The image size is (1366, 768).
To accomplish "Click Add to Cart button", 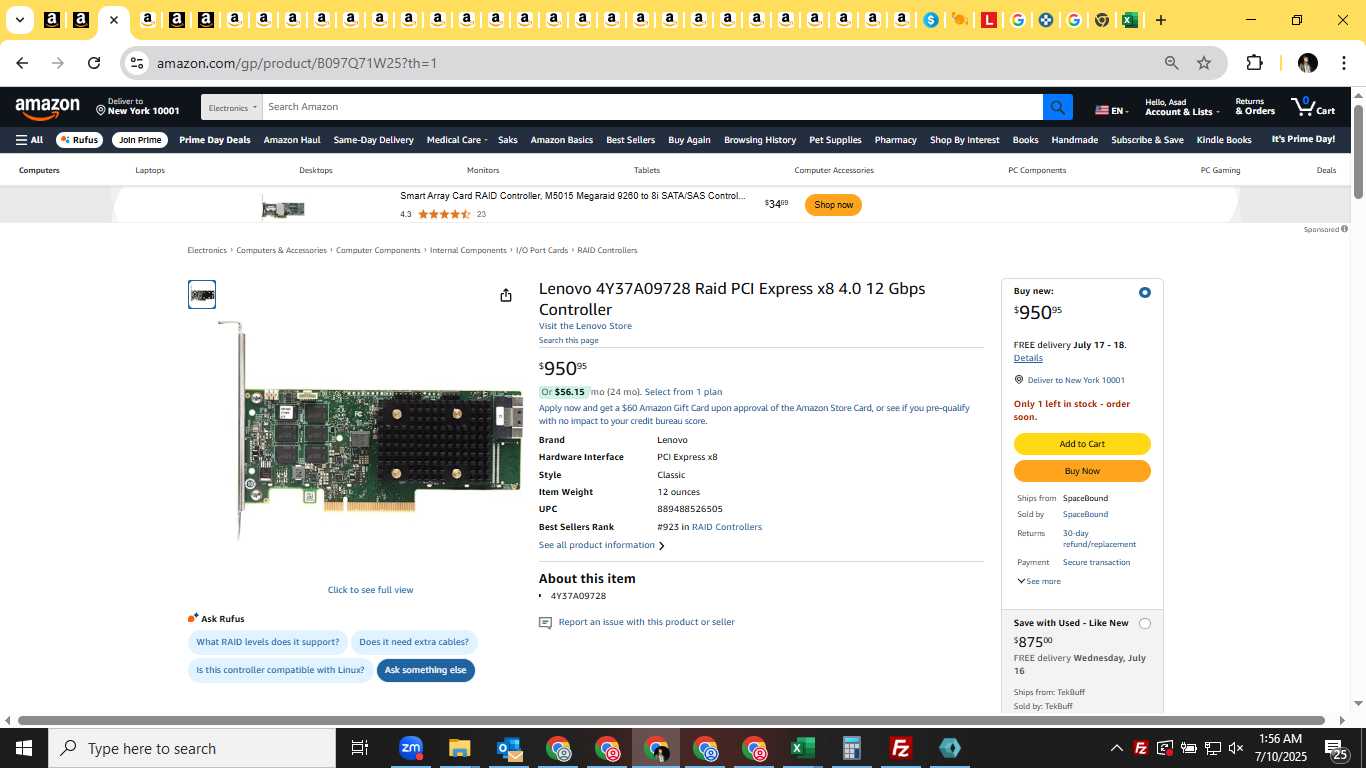I will (x=1082, y=444).
